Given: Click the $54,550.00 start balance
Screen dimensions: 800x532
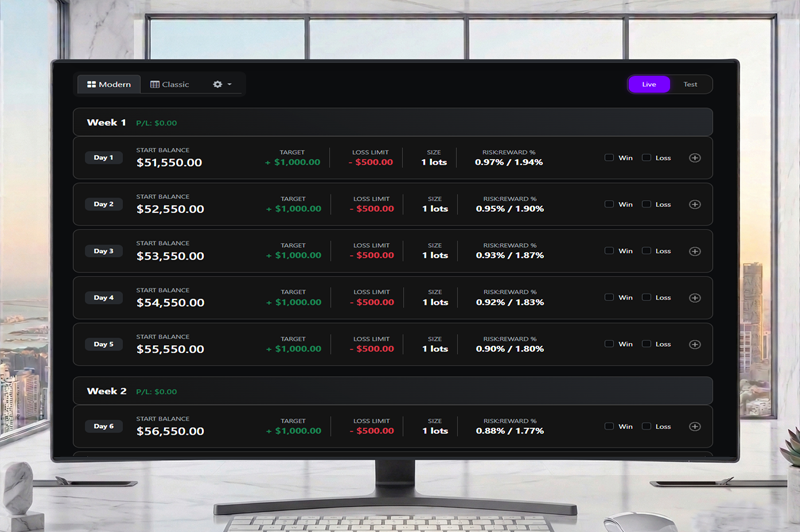Looking at the screenshot, I should pyautogui.click(x=170, y=302).
